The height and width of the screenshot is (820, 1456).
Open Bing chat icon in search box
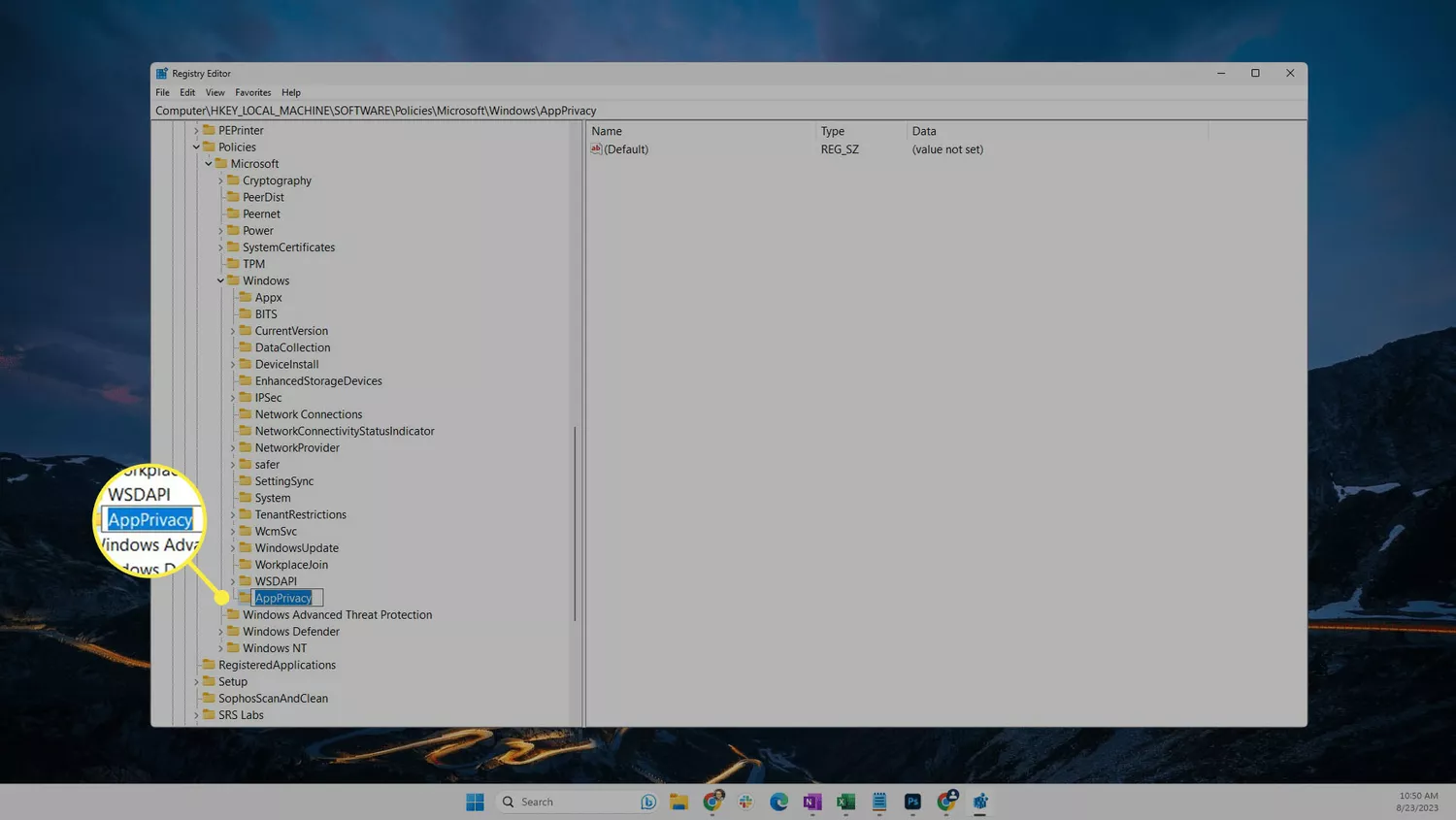(x=648, y=802)
